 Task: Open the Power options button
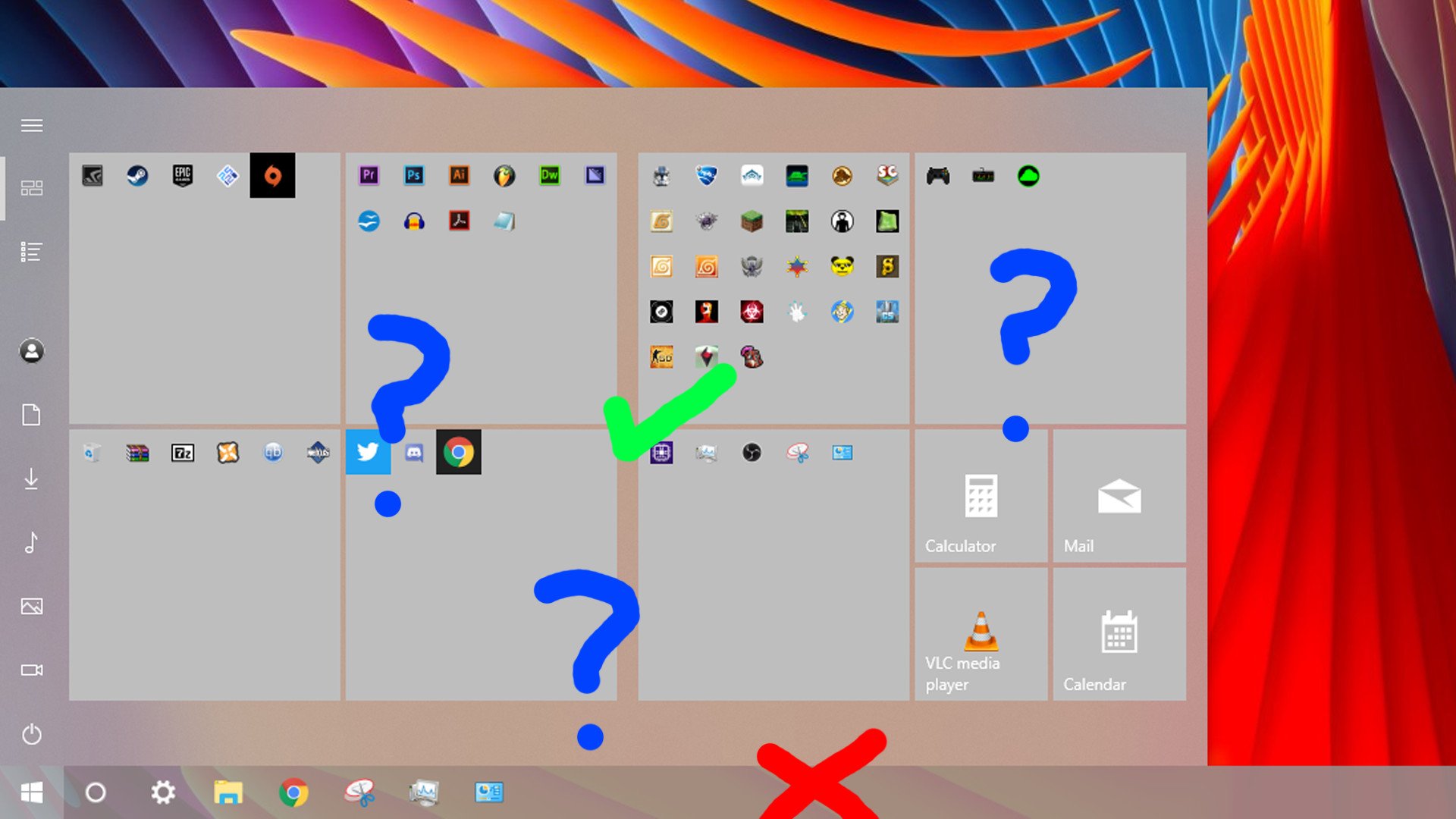click(32, 734)
